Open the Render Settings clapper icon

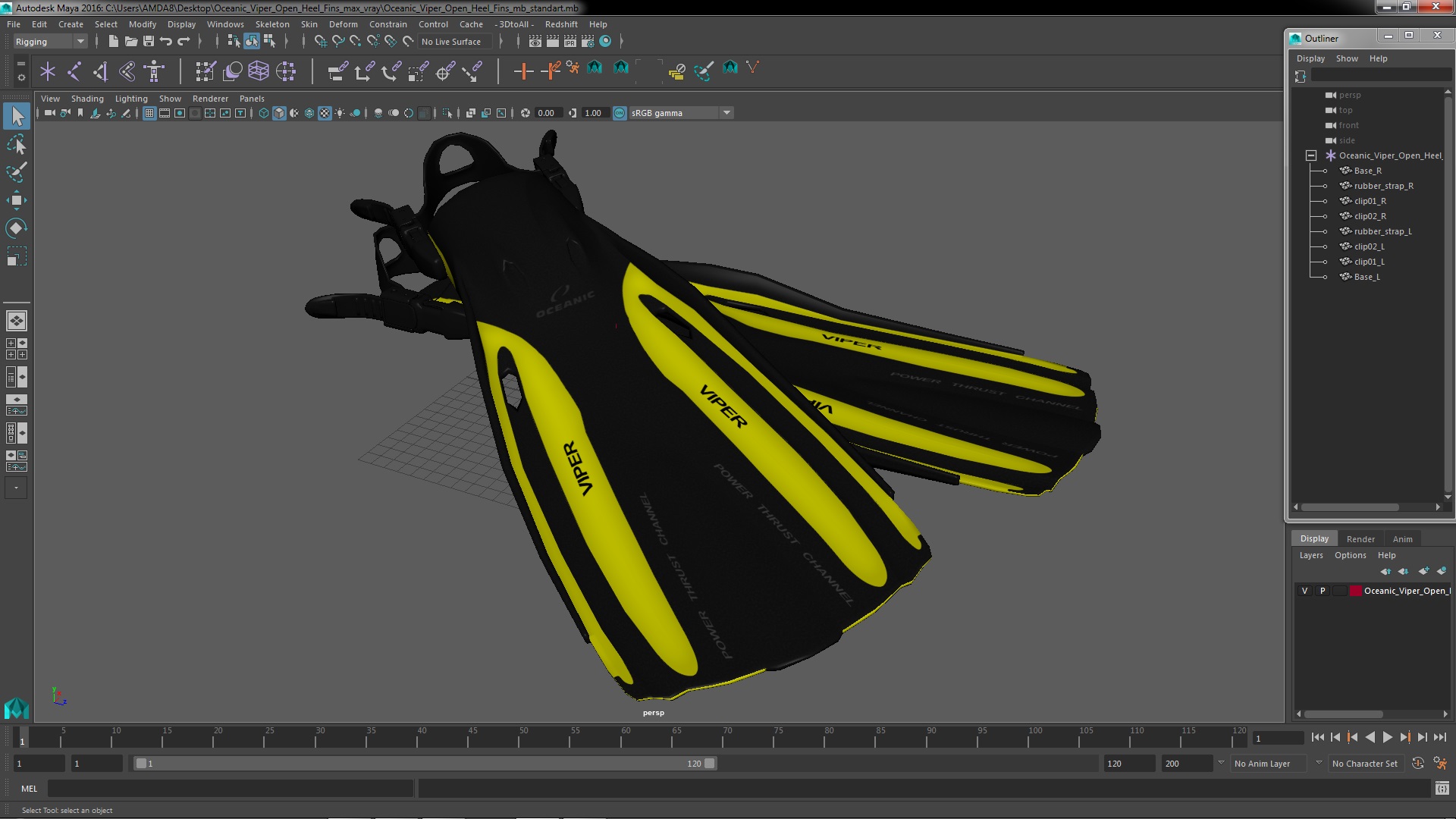588,42
